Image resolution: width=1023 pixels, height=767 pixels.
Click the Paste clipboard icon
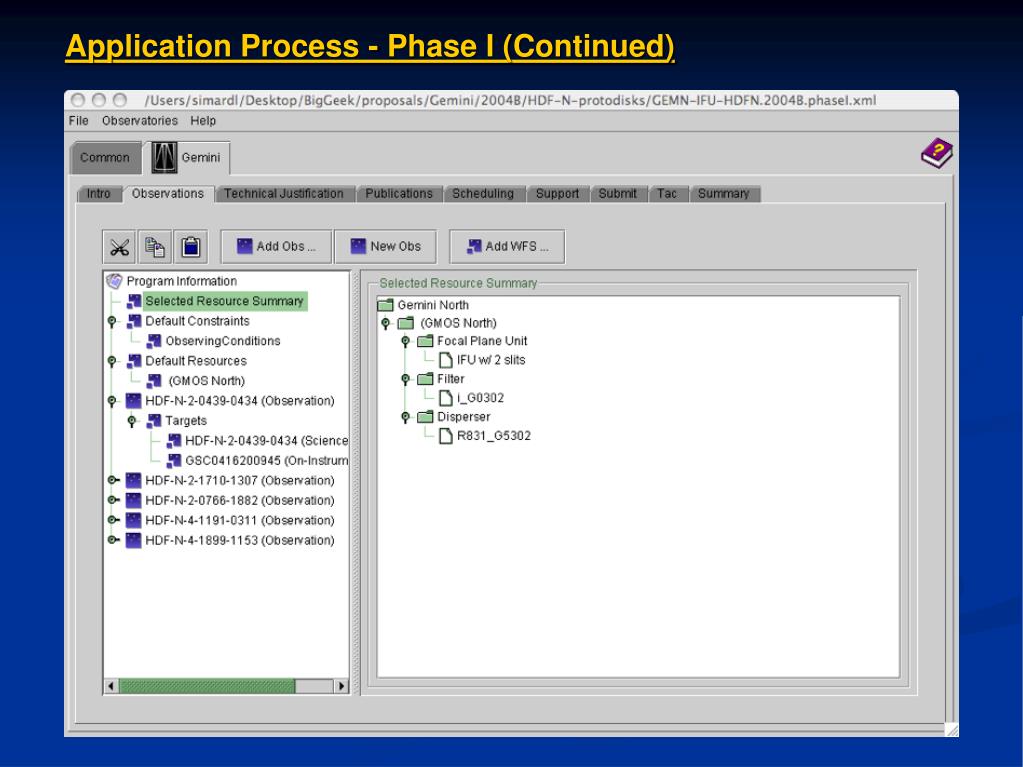point(191,247)
